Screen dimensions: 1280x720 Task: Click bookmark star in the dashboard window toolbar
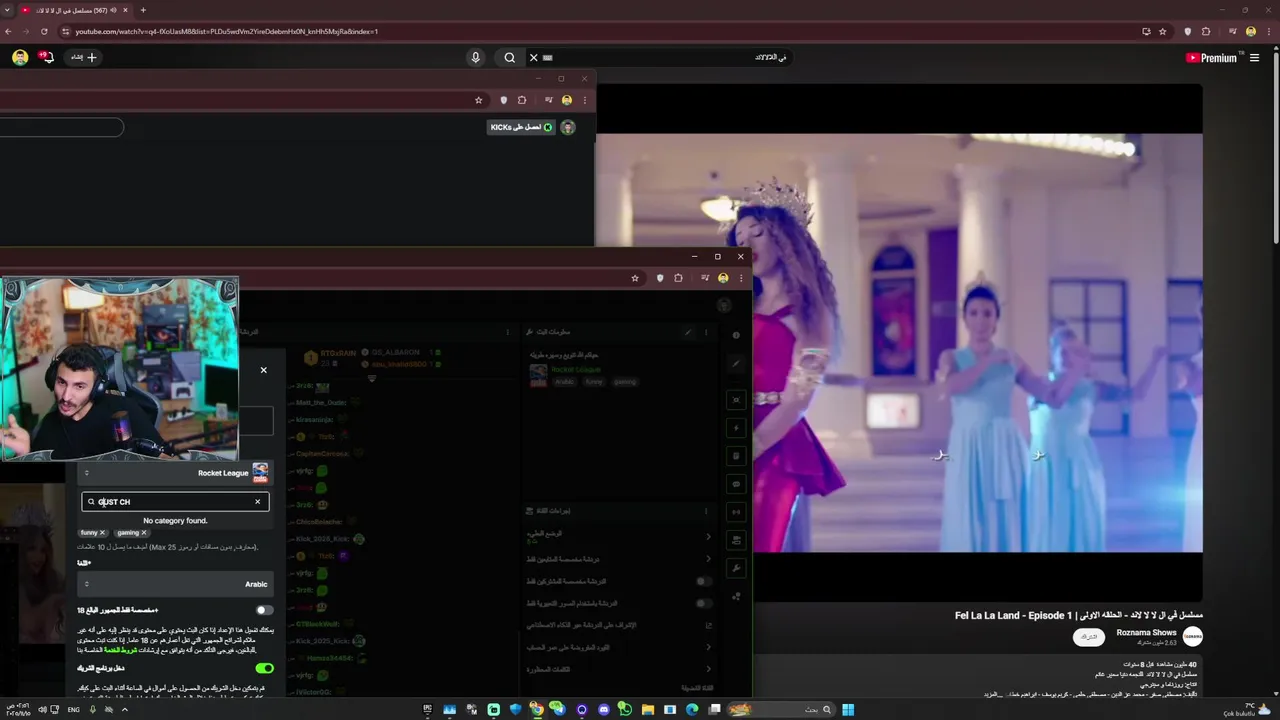(x=635, y=278)
